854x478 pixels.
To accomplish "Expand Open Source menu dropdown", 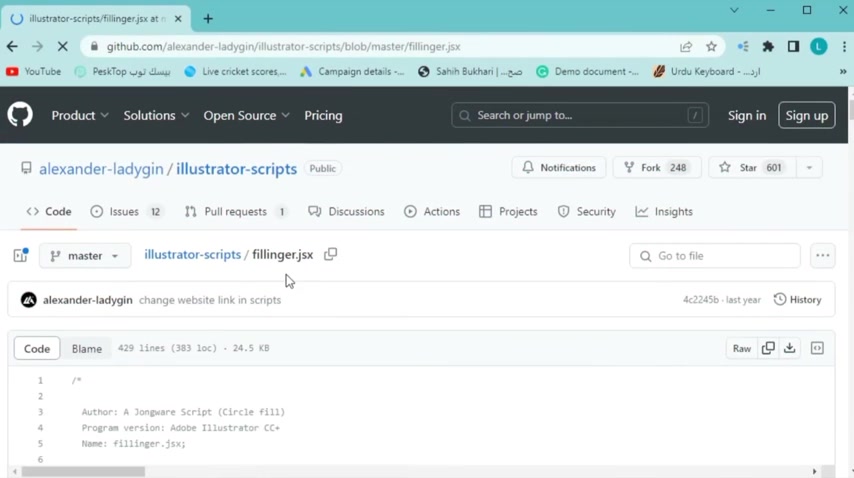I will (x=246, y=115).
